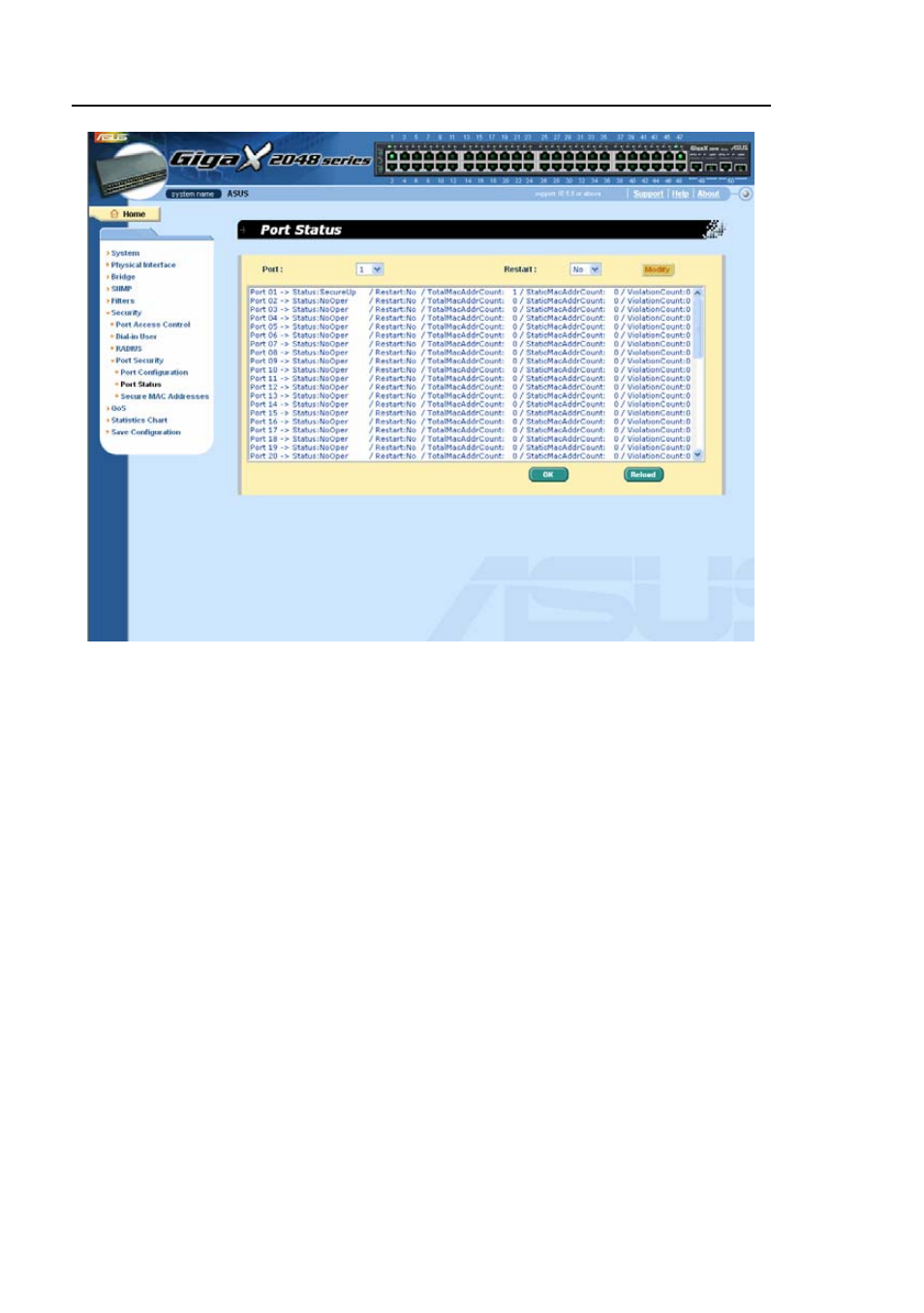Click scroll up arrow of port list
The image size is (924, 1313).
point(697,292)
